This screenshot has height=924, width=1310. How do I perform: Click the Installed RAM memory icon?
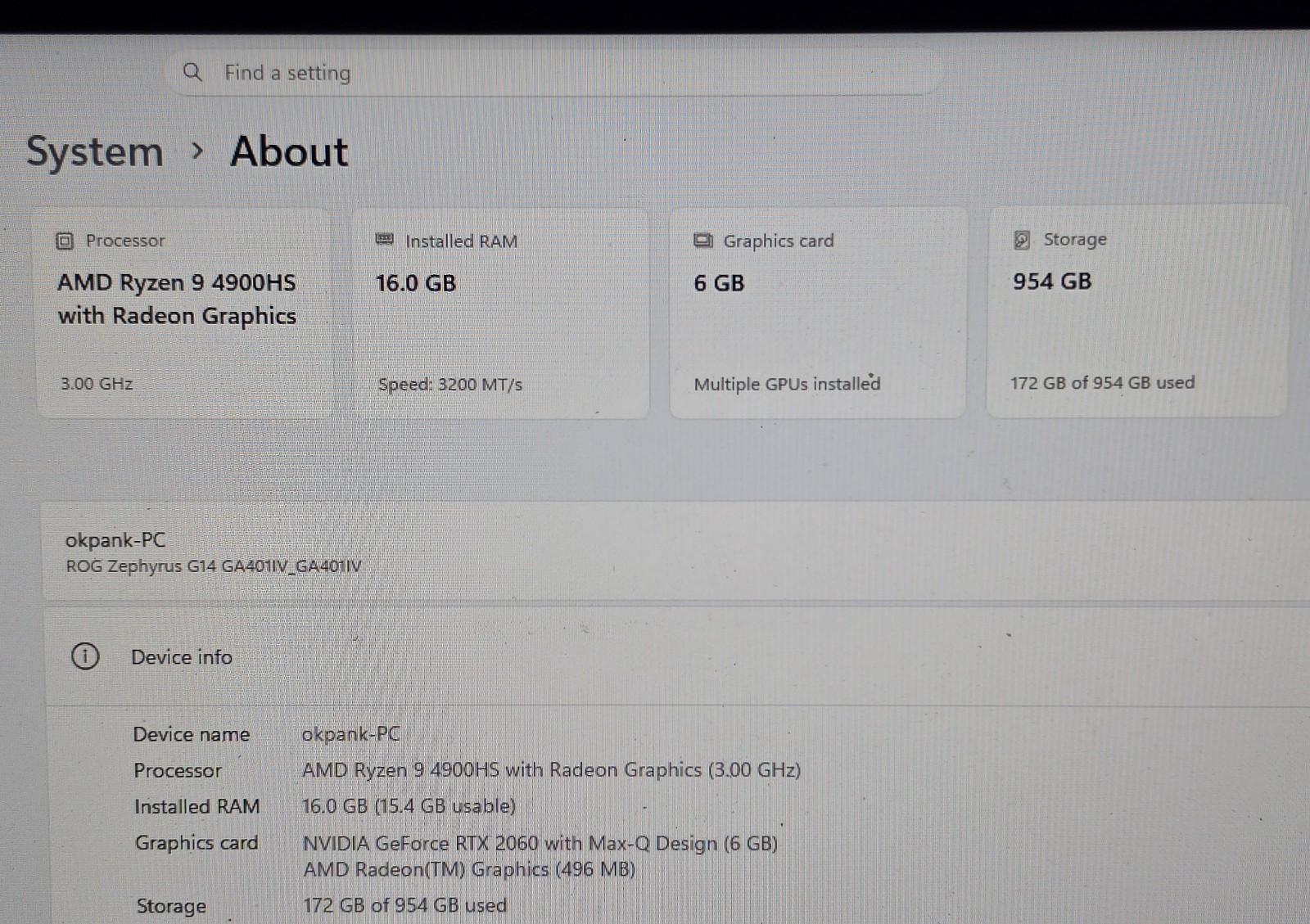[384, 240]
